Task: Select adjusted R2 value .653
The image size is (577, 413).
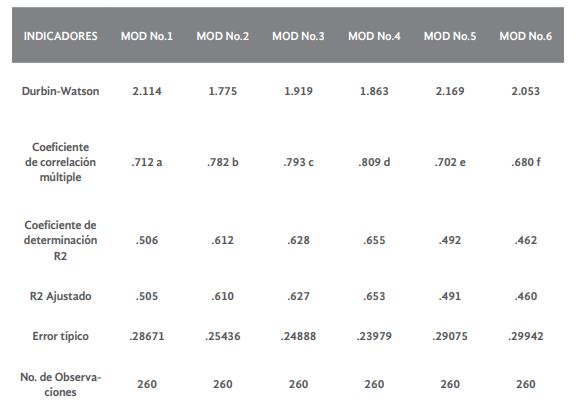Action: [x=374, y=296]
